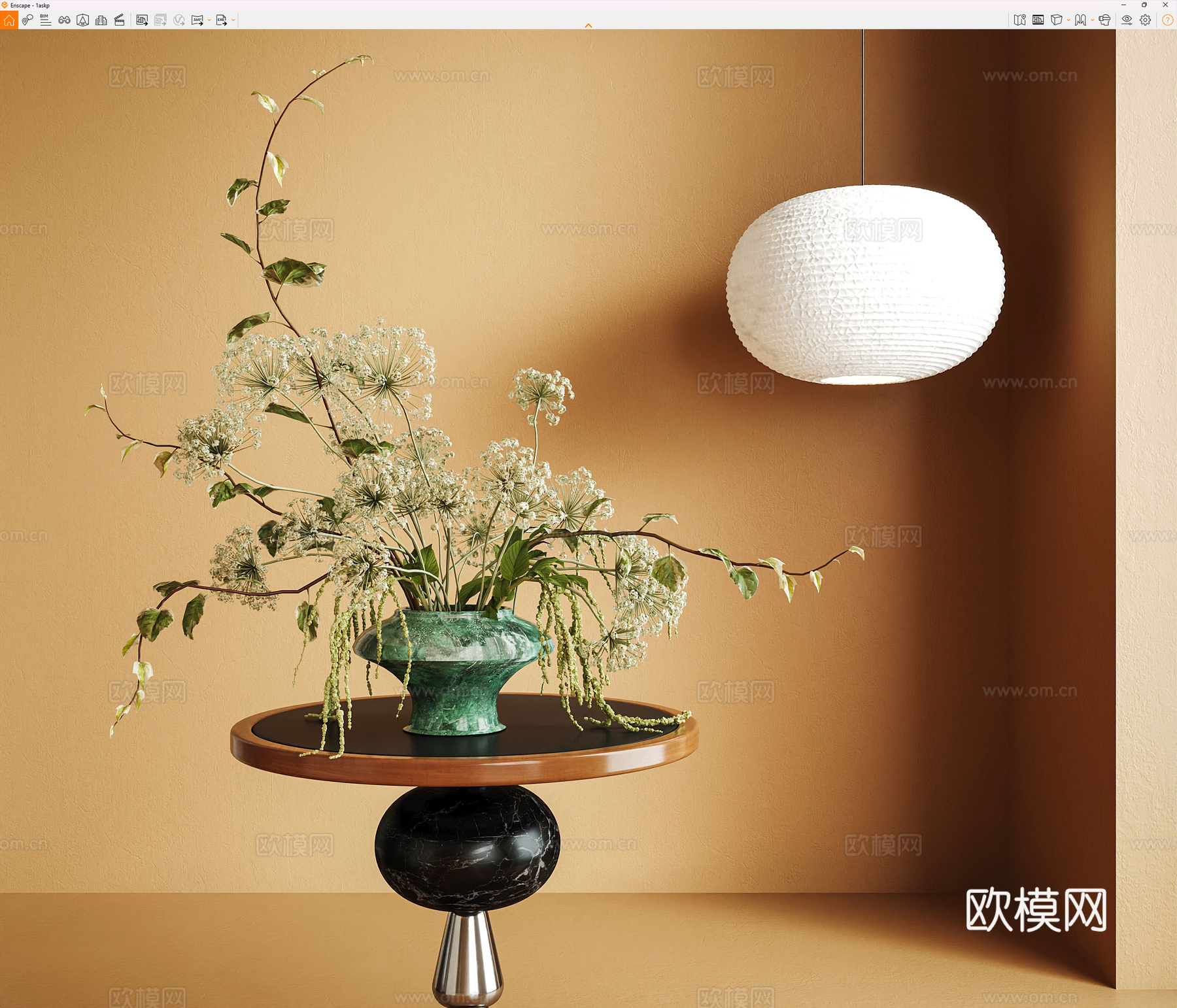The width and height of the screenshot is (1177, 1008).
Task: Toggle Site Context map icon
Action: click(82, 20)
